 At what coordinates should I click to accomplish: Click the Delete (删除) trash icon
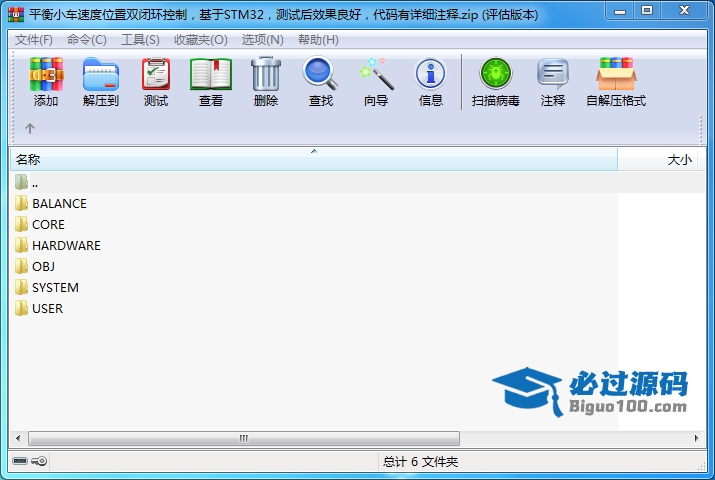265,75
